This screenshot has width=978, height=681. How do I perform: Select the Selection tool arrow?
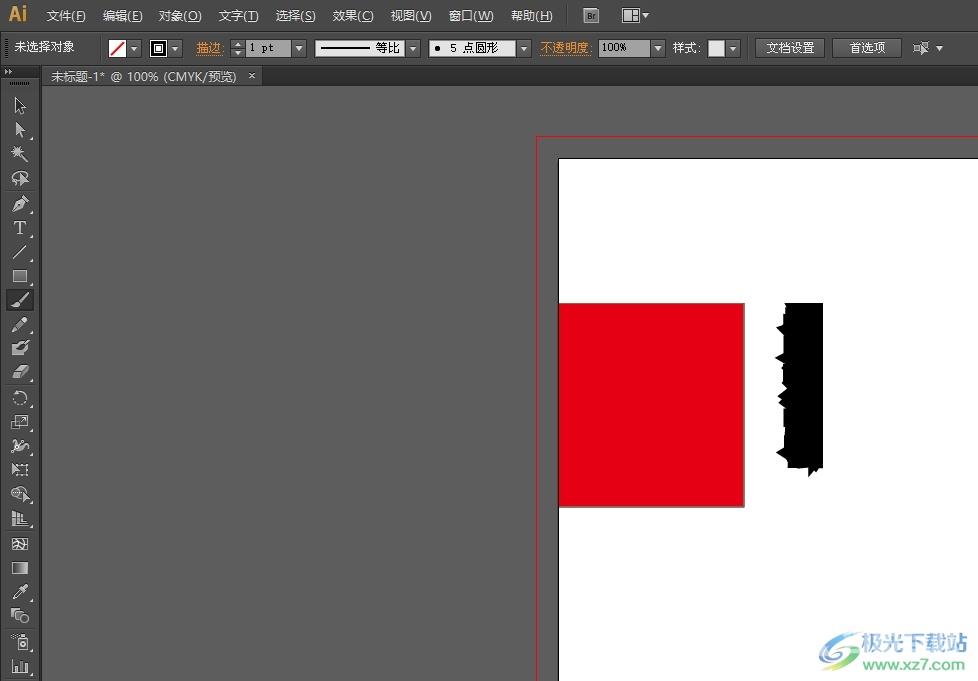pos(20,105)
